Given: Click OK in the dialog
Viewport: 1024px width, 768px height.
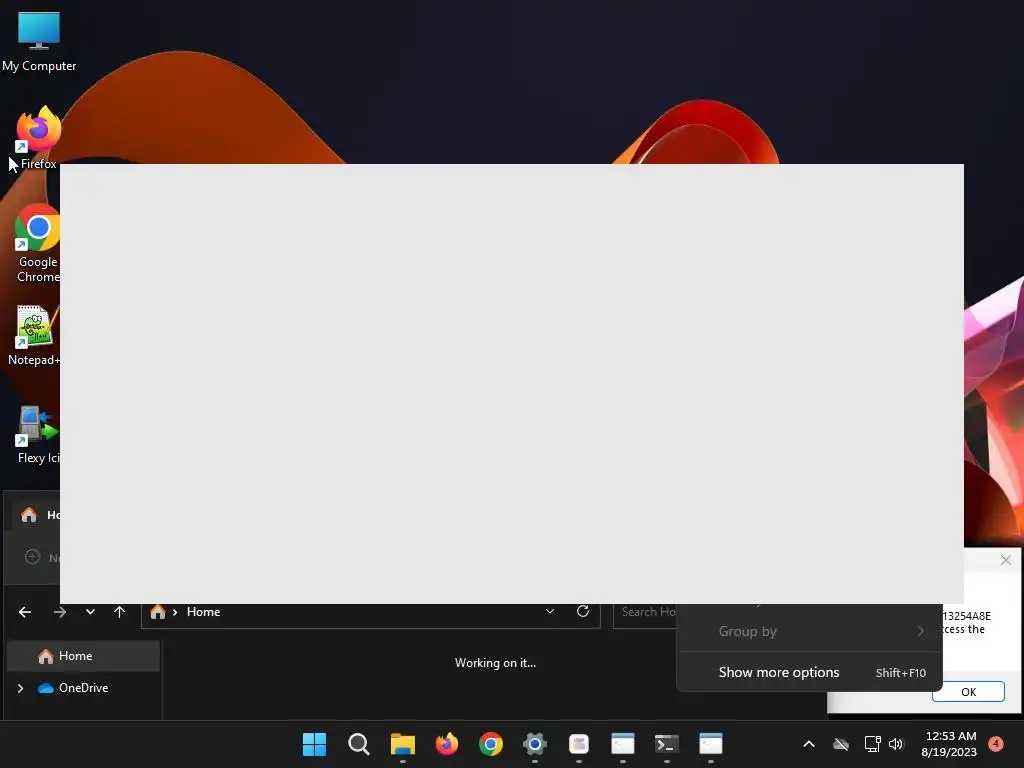Looking at the screenshot, I should 968,692.
